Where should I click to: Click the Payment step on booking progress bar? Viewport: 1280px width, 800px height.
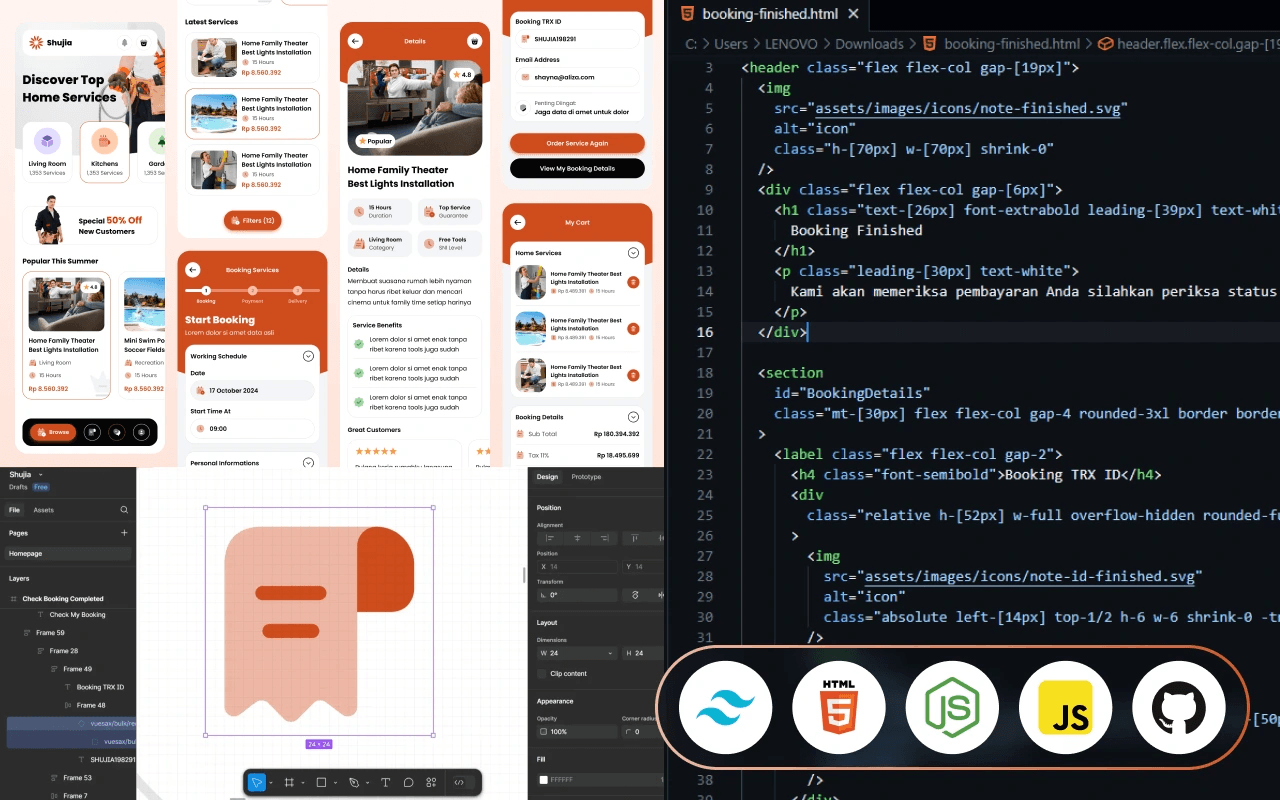(x=252, y=293)
